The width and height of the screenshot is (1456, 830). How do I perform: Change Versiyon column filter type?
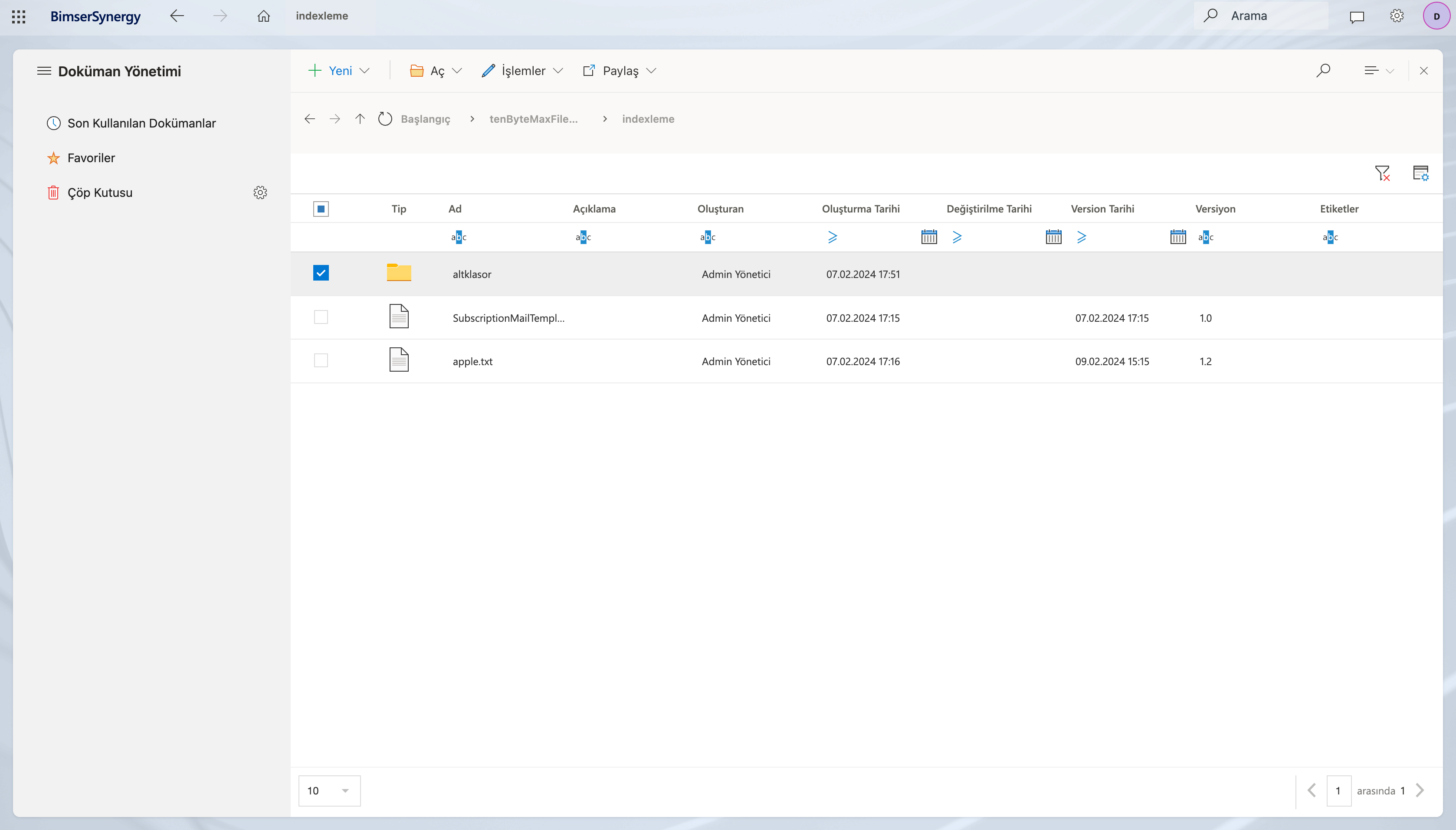point(1206,237)
